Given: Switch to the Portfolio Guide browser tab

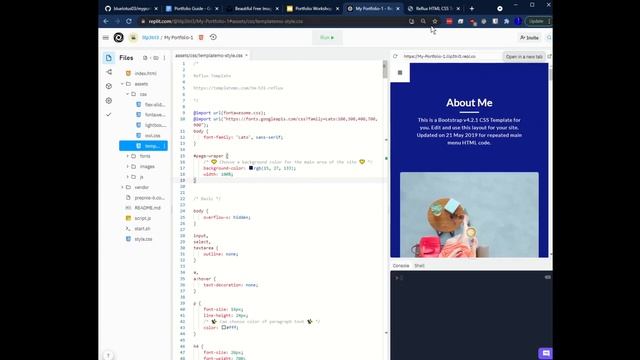Looking at the screenshot, I should point(192,9).
